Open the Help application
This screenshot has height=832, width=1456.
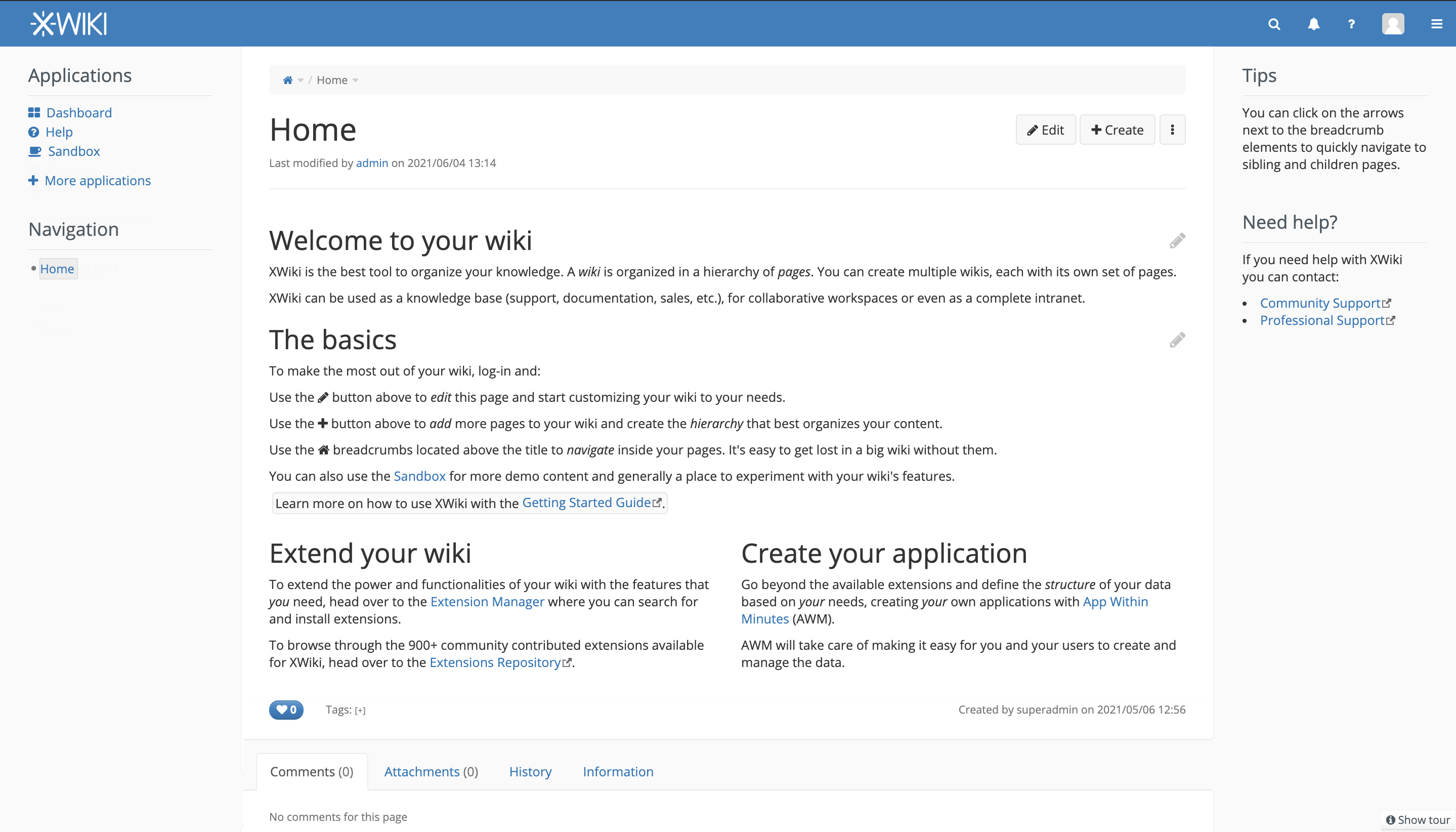(59, 132)
